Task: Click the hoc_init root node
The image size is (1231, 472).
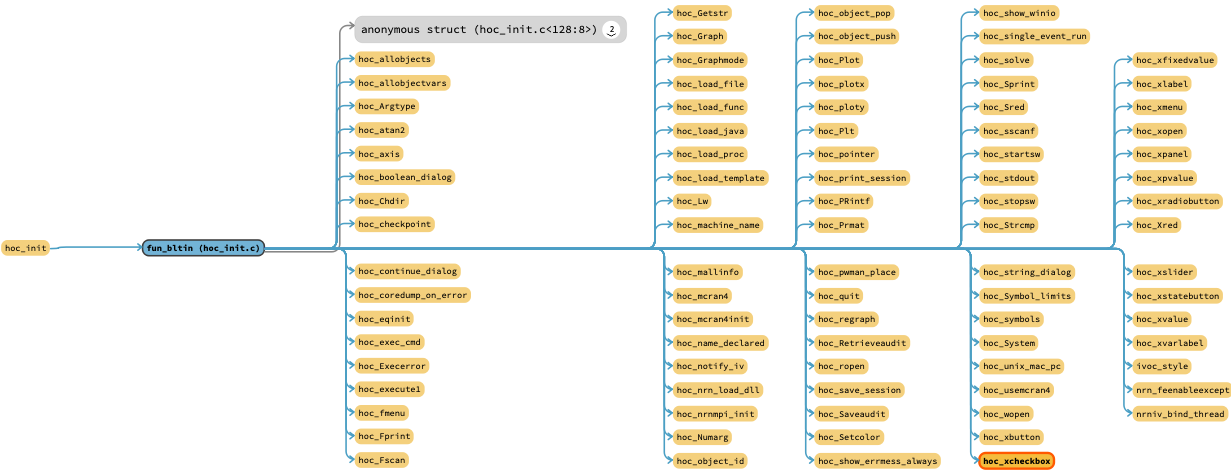Action: coord(25,248)
